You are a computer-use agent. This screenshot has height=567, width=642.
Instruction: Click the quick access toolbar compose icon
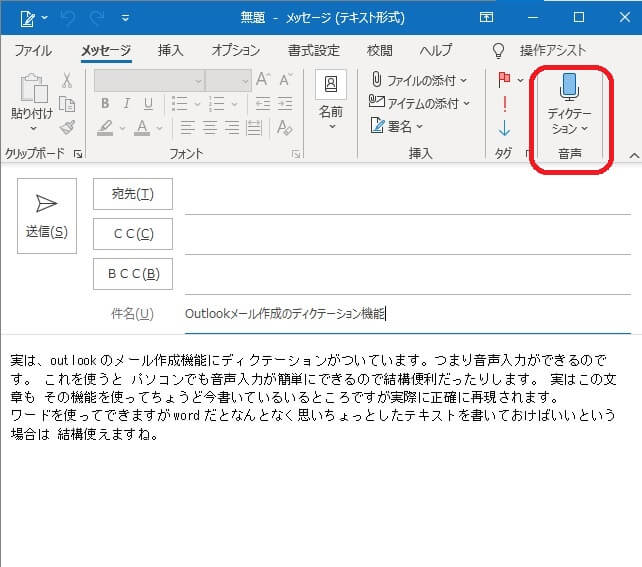27,18
